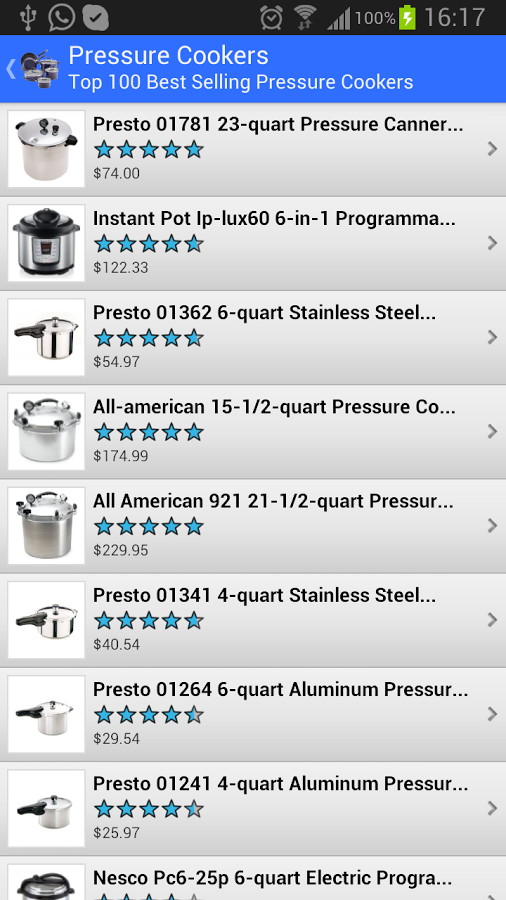The image size is (506, 900).
Task: Tap the USB connection status icon
Action: [x=28, y=17]
